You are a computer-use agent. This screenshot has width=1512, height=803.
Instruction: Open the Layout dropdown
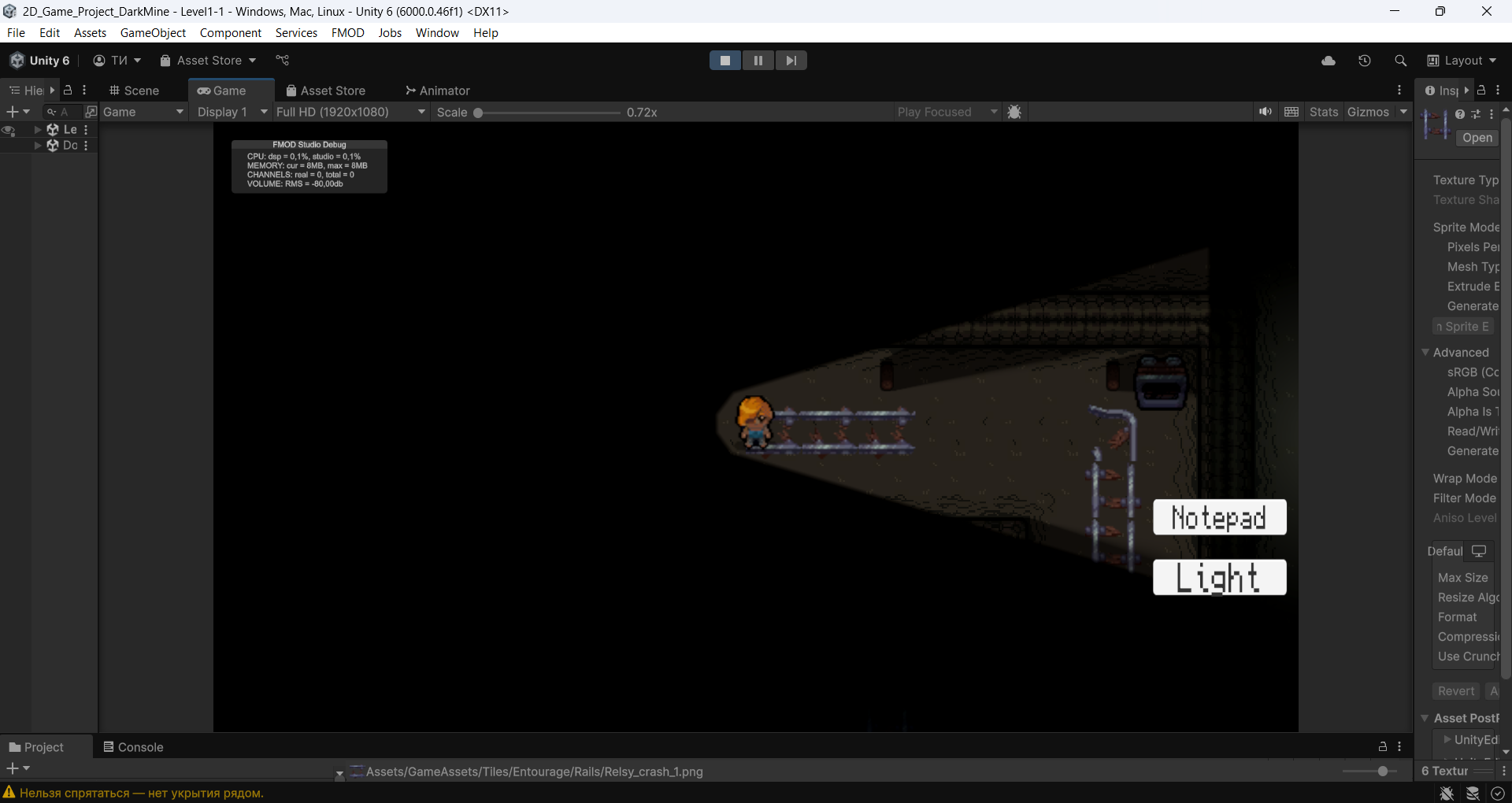[x=1462, y=61]
